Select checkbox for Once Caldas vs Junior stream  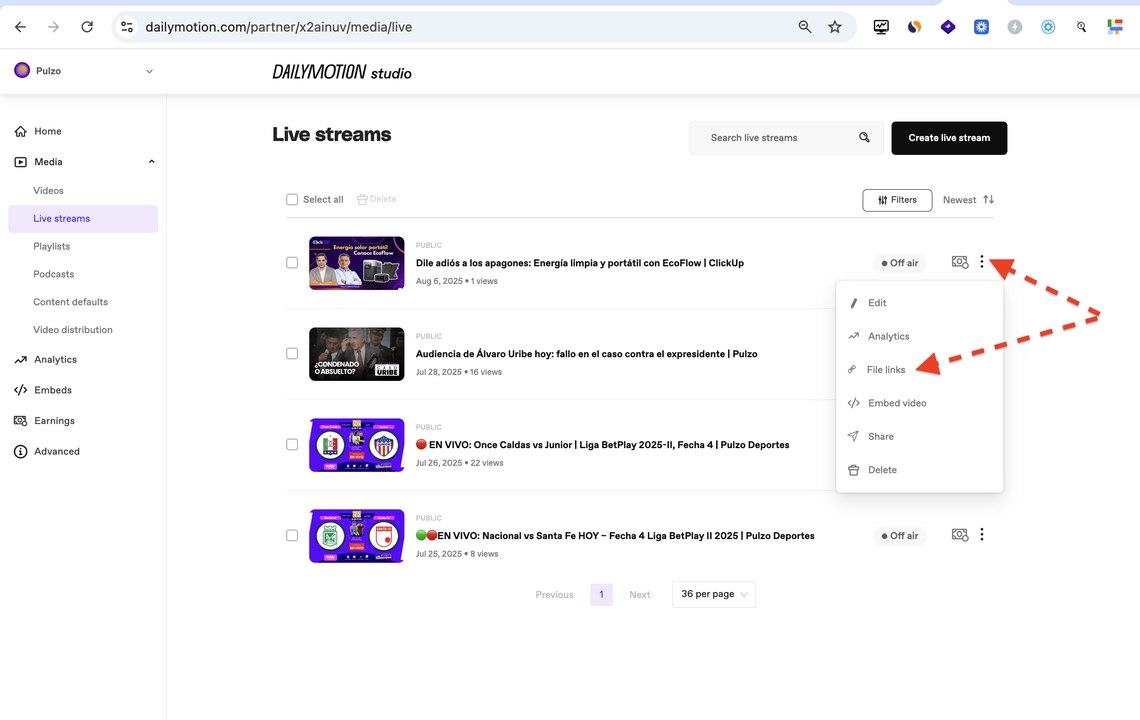point(292,444)
